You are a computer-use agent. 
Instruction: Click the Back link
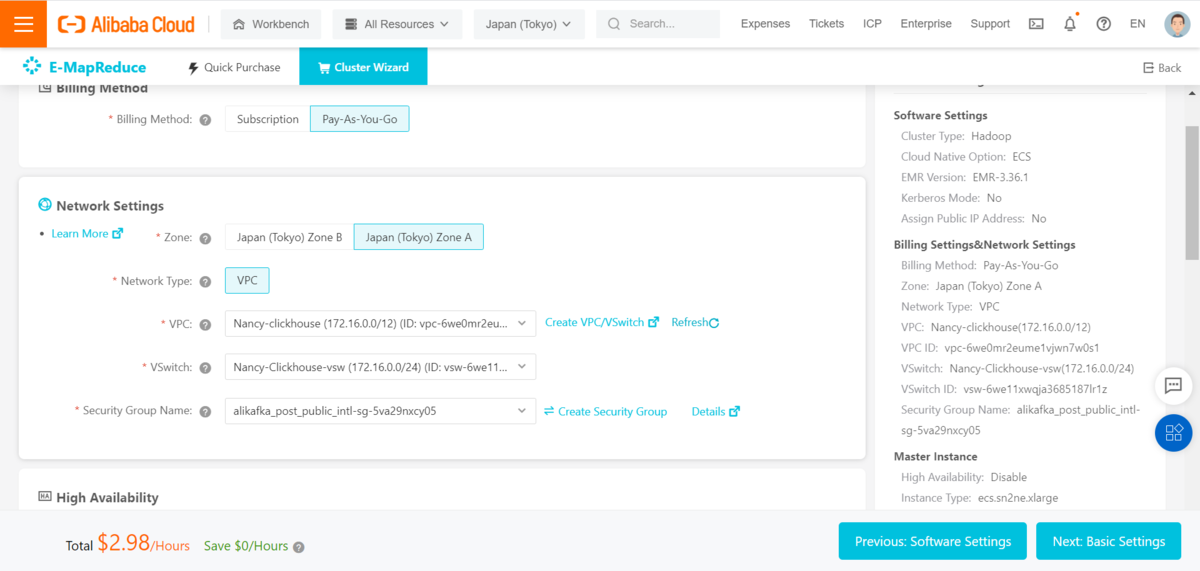(1162, 68)
